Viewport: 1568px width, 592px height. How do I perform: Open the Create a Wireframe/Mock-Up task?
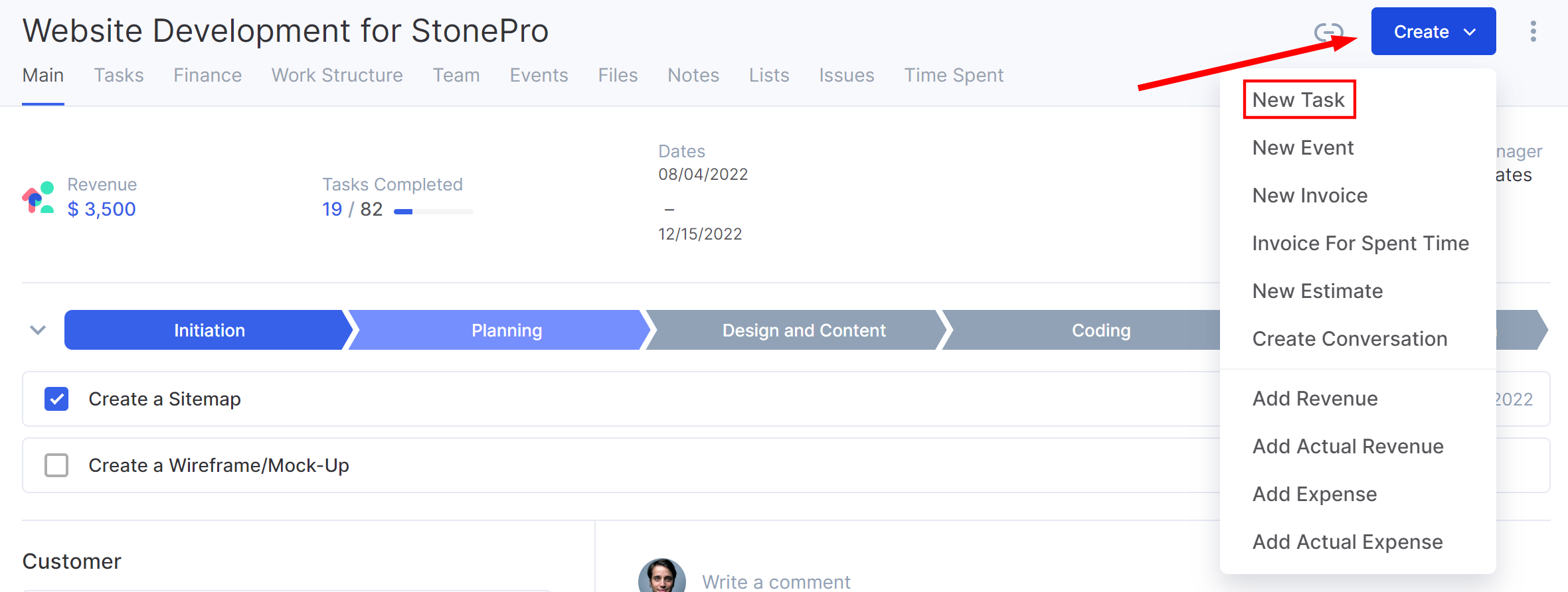(218, 465)
